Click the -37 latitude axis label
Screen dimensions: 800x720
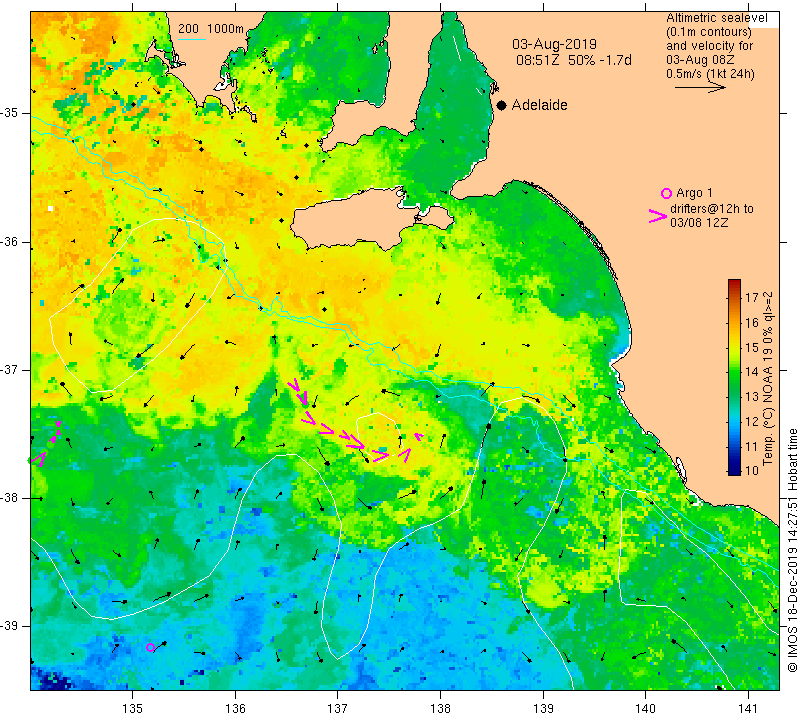[11, 369]
